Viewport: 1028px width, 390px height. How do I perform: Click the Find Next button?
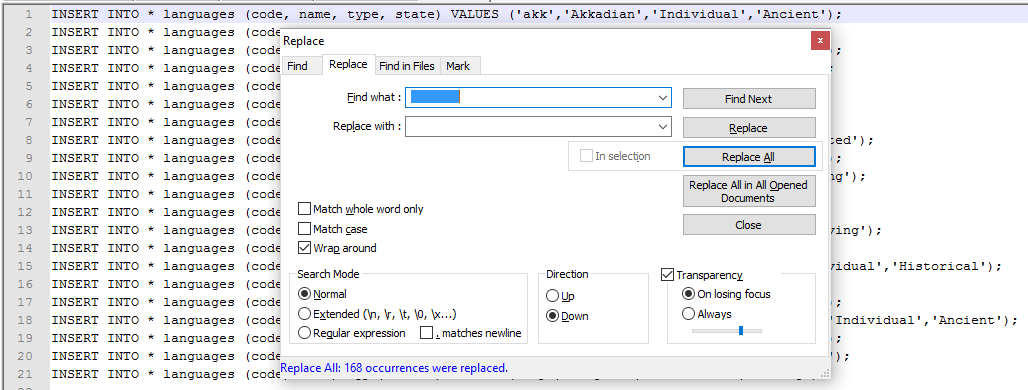click(749, 99)
